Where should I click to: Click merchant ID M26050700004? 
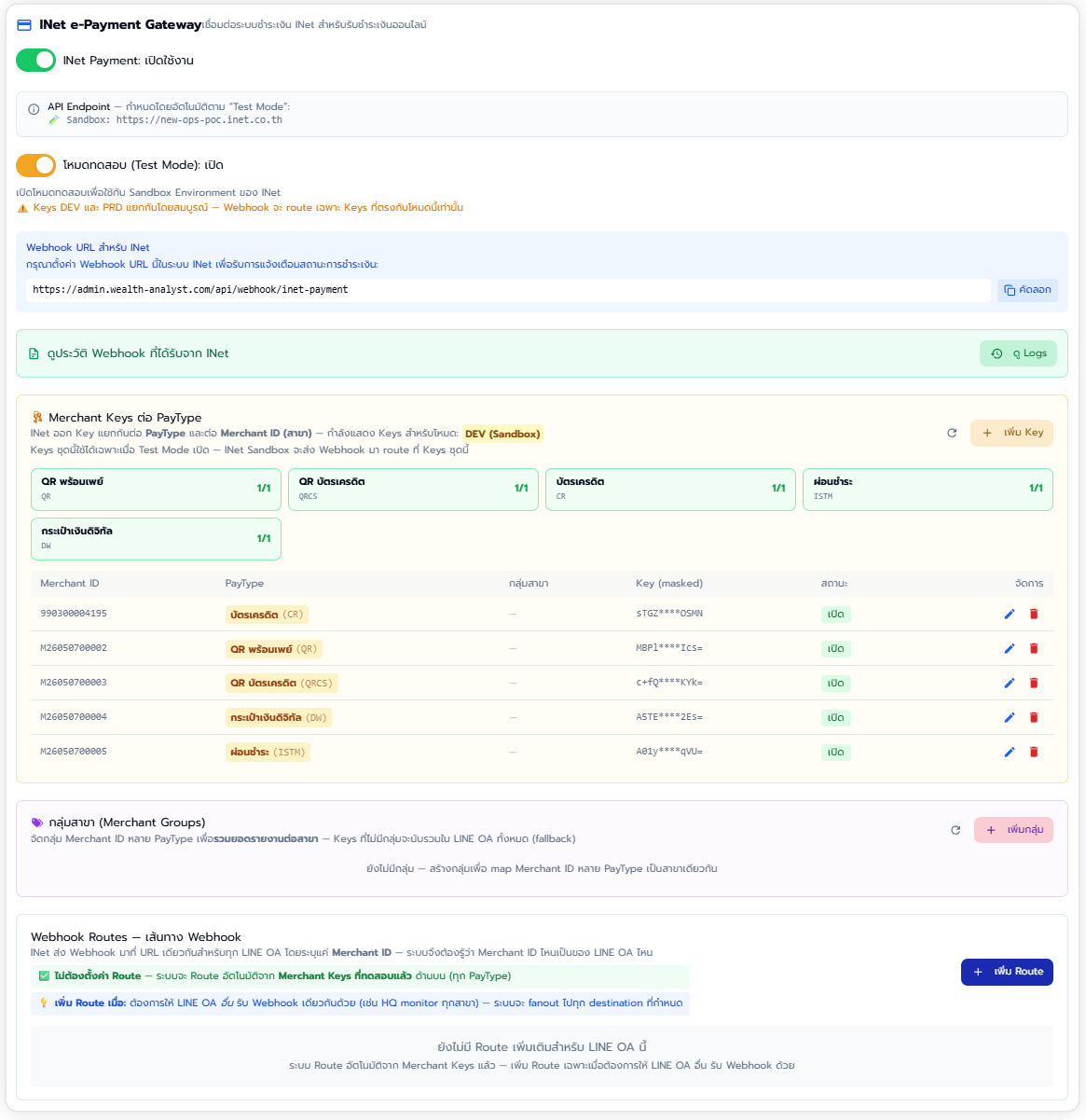click(74, 717)
